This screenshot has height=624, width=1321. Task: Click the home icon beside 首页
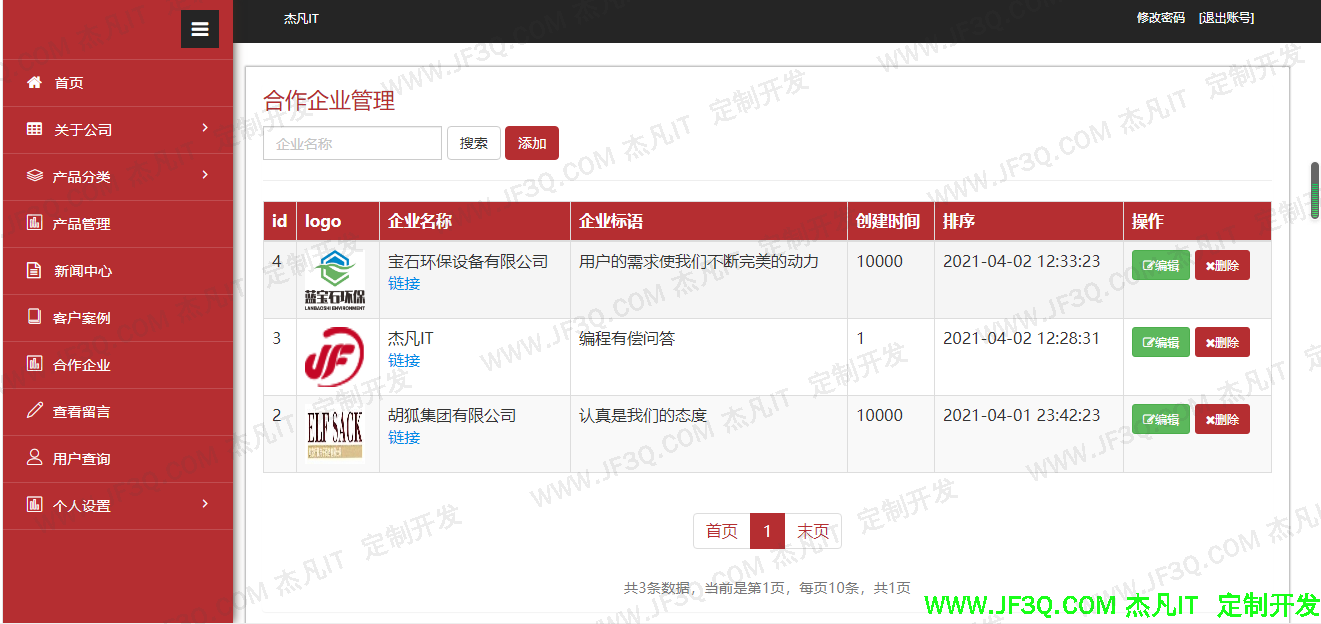[35, 82]
